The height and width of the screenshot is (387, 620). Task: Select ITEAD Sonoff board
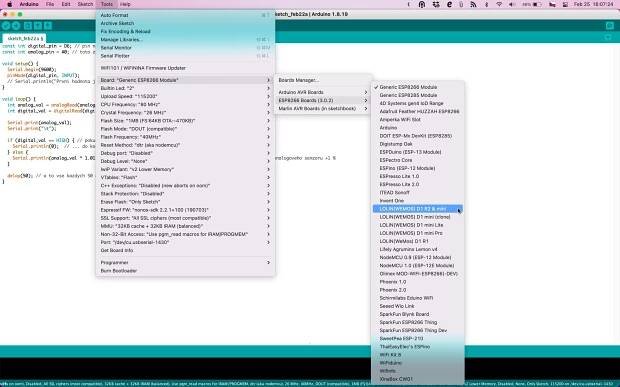coord(418,193)
